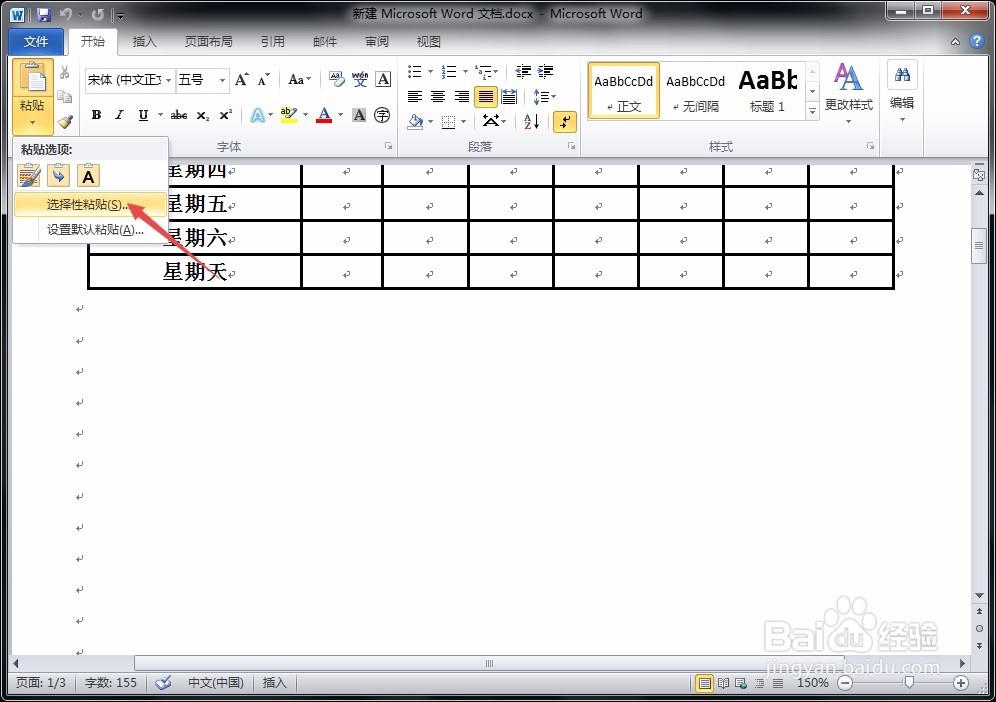This screenshot has width=996, height=702.
Task: Switch to Full Screen Reading view
Action: (723, 684)
